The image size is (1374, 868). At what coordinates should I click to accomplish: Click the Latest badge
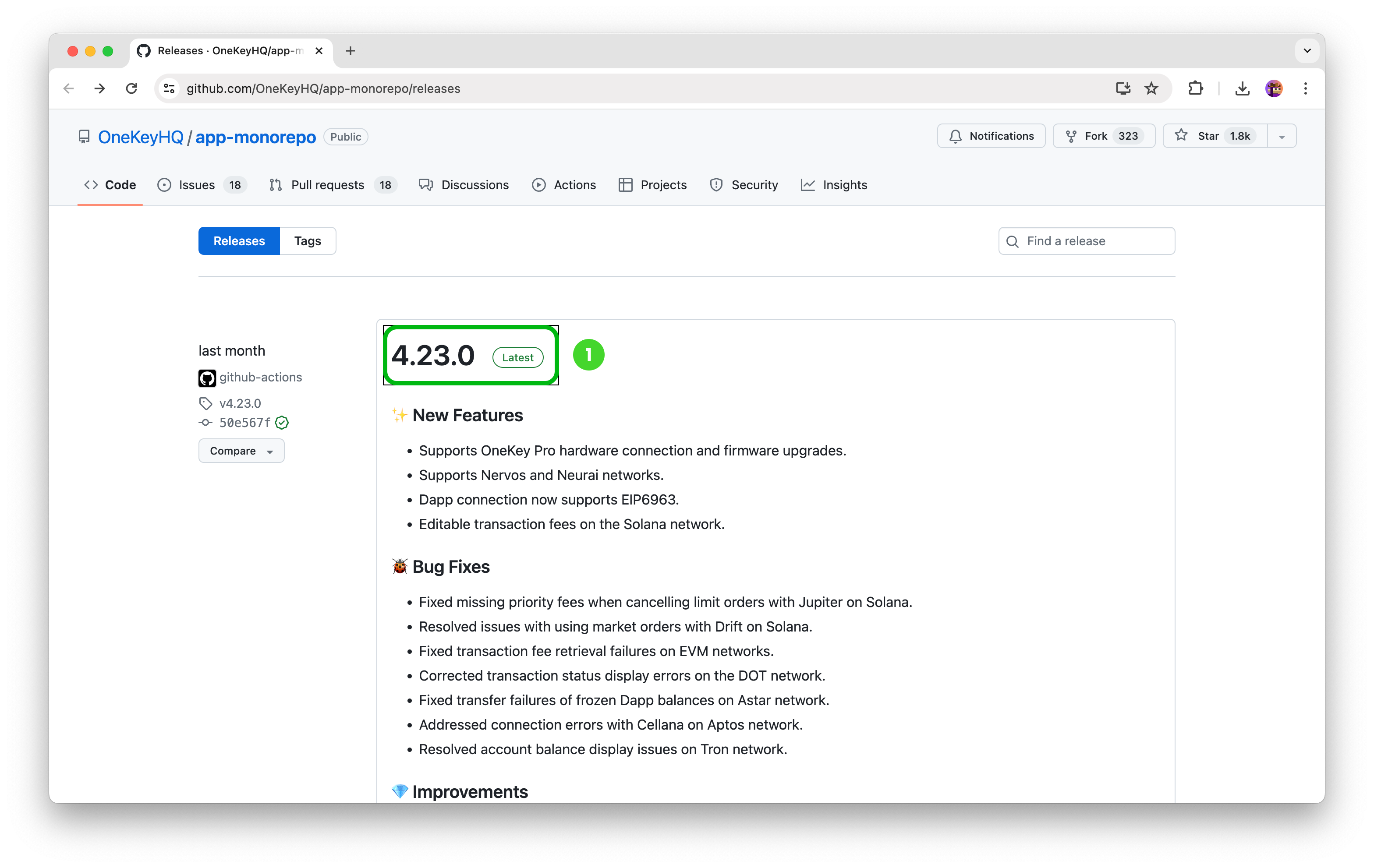[x=517, y=358]
